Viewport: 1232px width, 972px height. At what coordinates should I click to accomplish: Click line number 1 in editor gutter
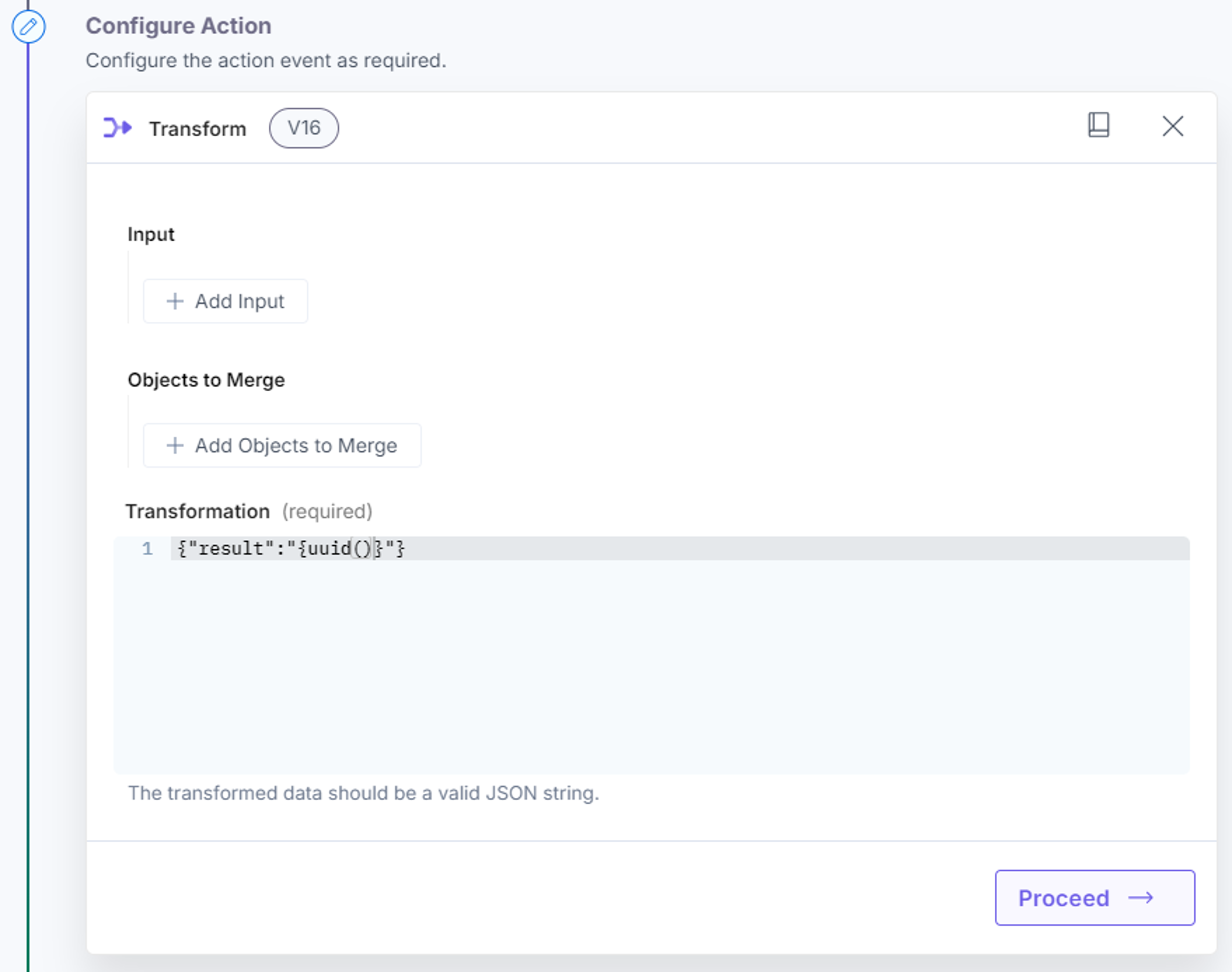[148, 549]
